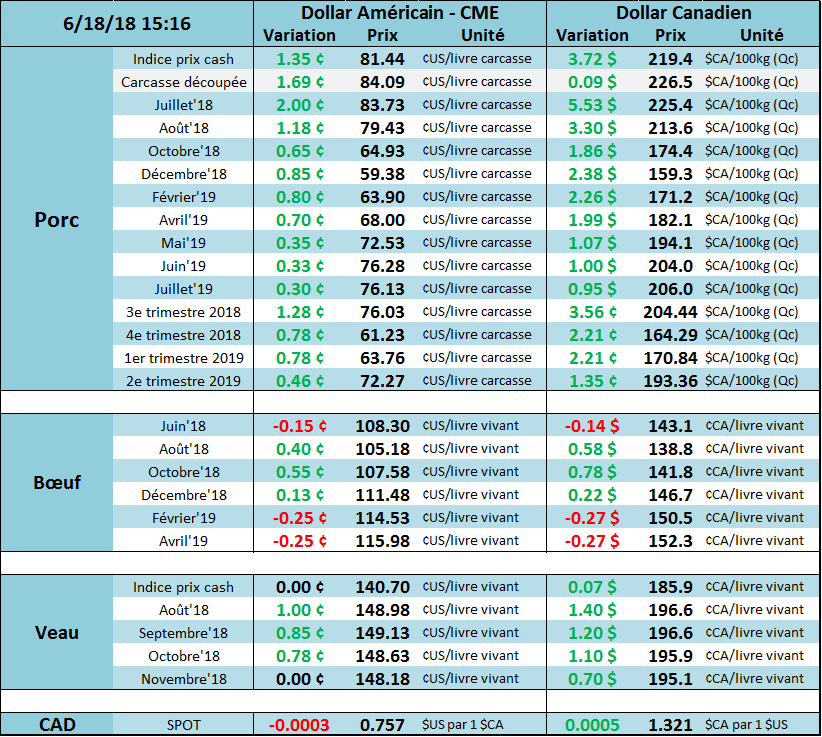Viewport: 822px width, 737px height.
Task: Select the Dollar Canadien header
Action: tap(684, 13)
